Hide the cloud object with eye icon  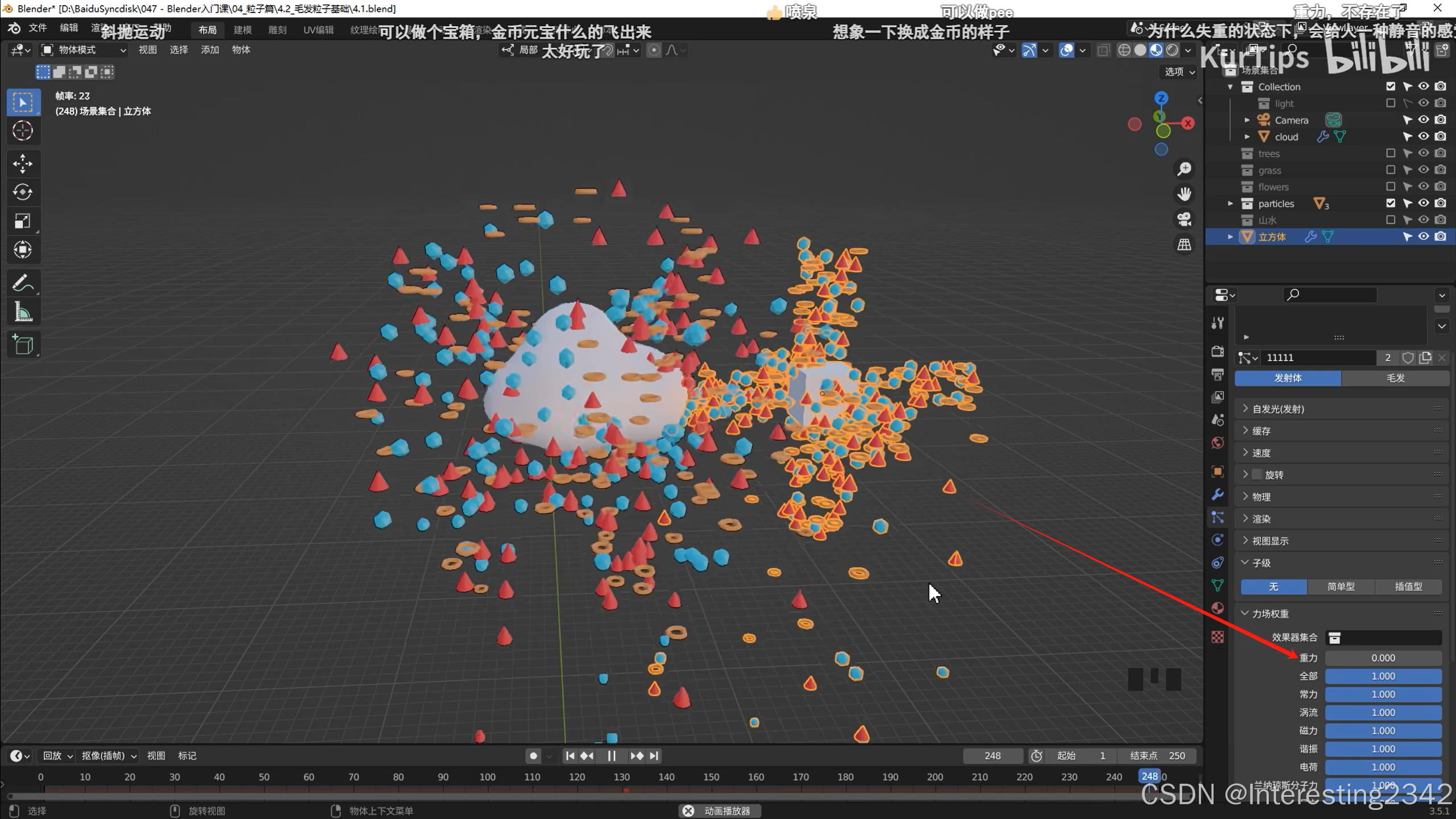1423,136
